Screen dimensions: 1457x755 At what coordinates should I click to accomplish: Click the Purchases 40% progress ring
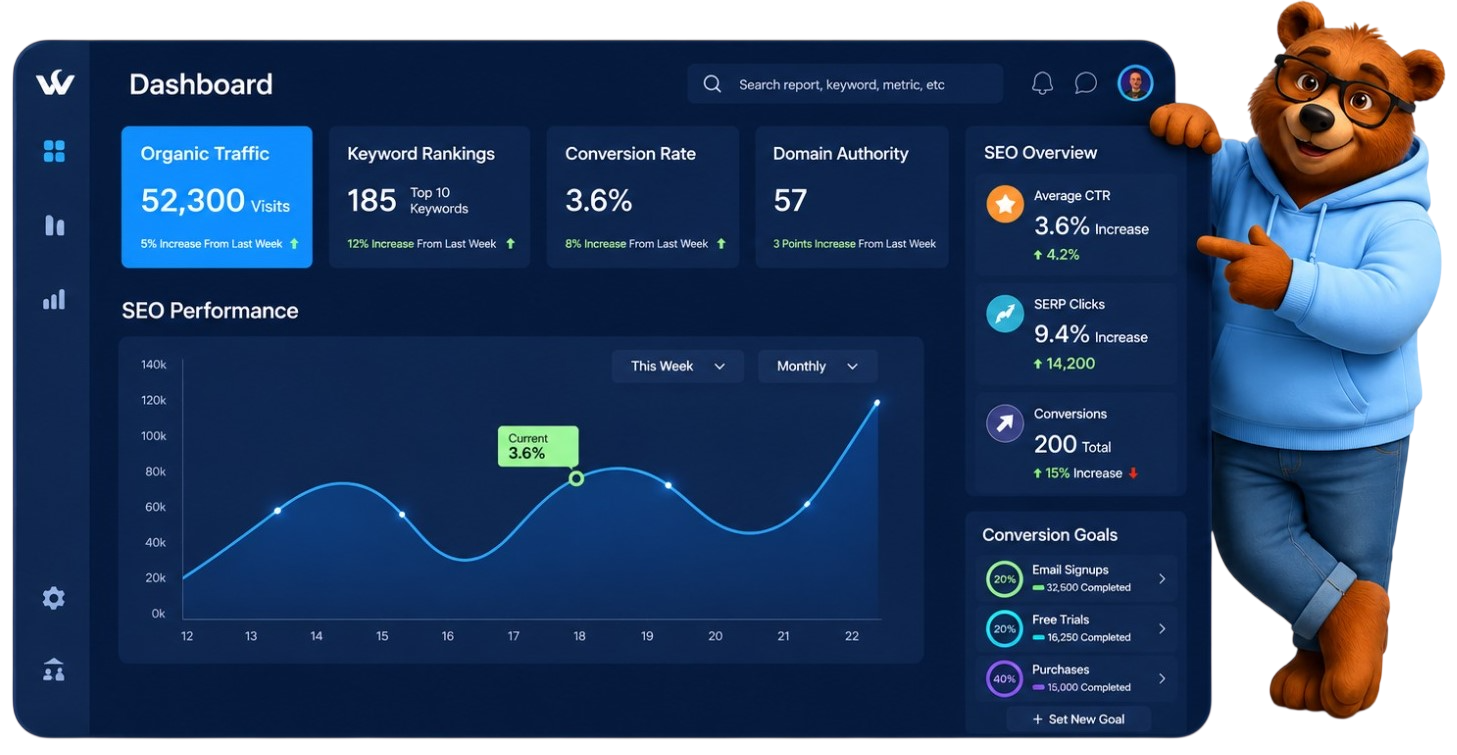[1004, 679]
